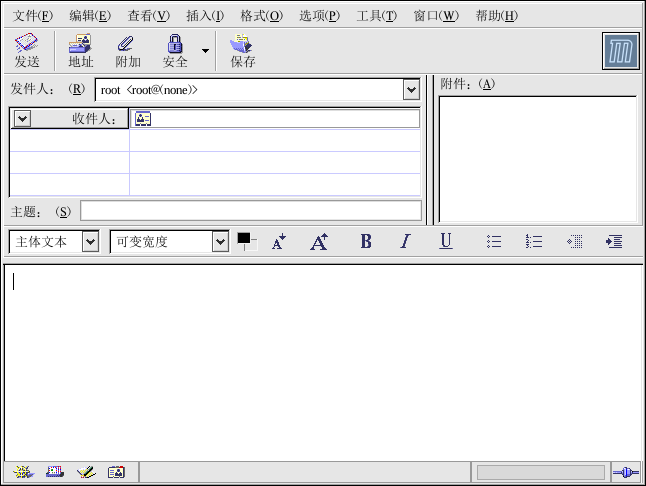The height and width of the screenshot is (486, 646).
Task: Open the 主体文本 paragraph style dropdown
Action: (x=90, y=242)
